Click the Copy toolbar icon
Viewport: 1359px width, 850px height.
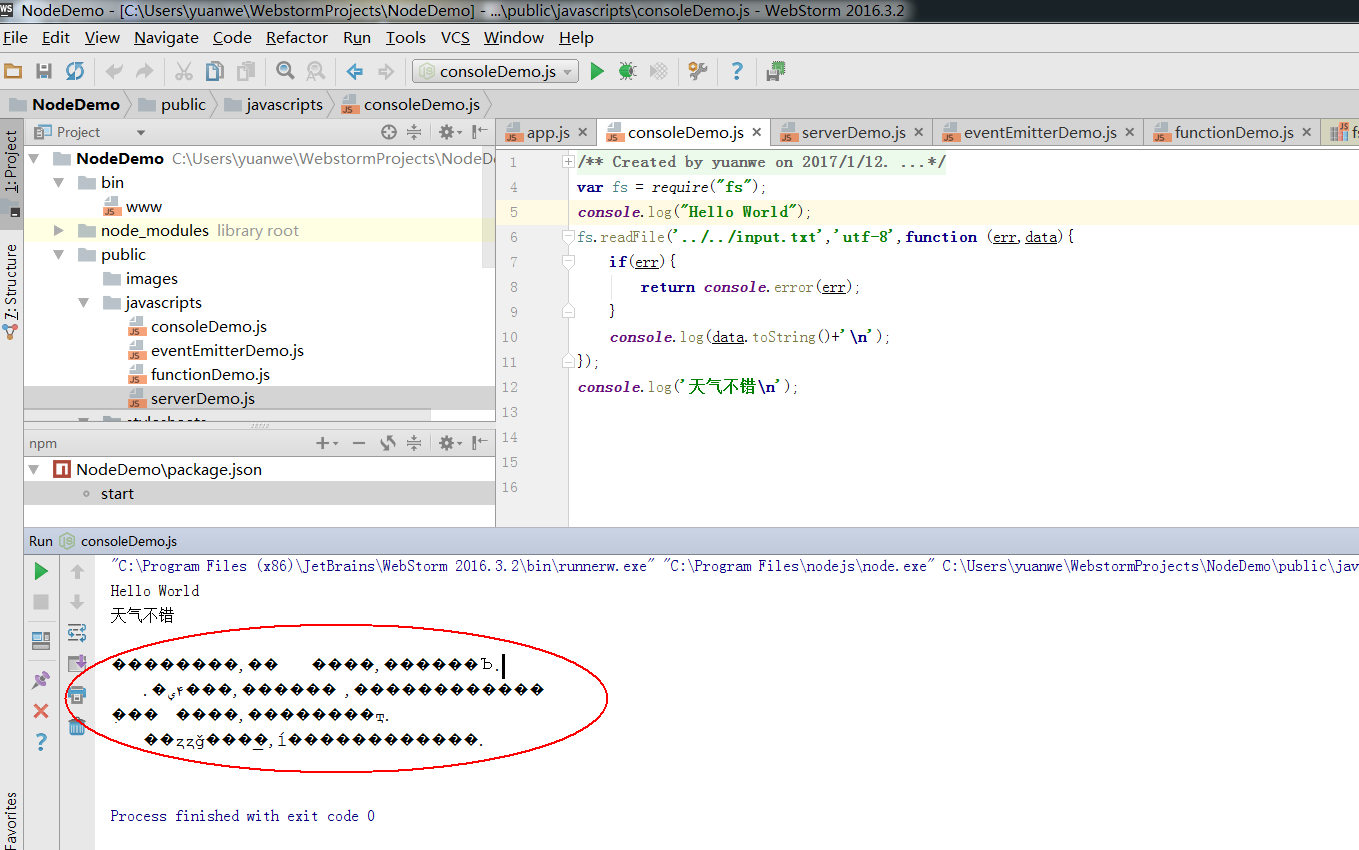[215, 71]
